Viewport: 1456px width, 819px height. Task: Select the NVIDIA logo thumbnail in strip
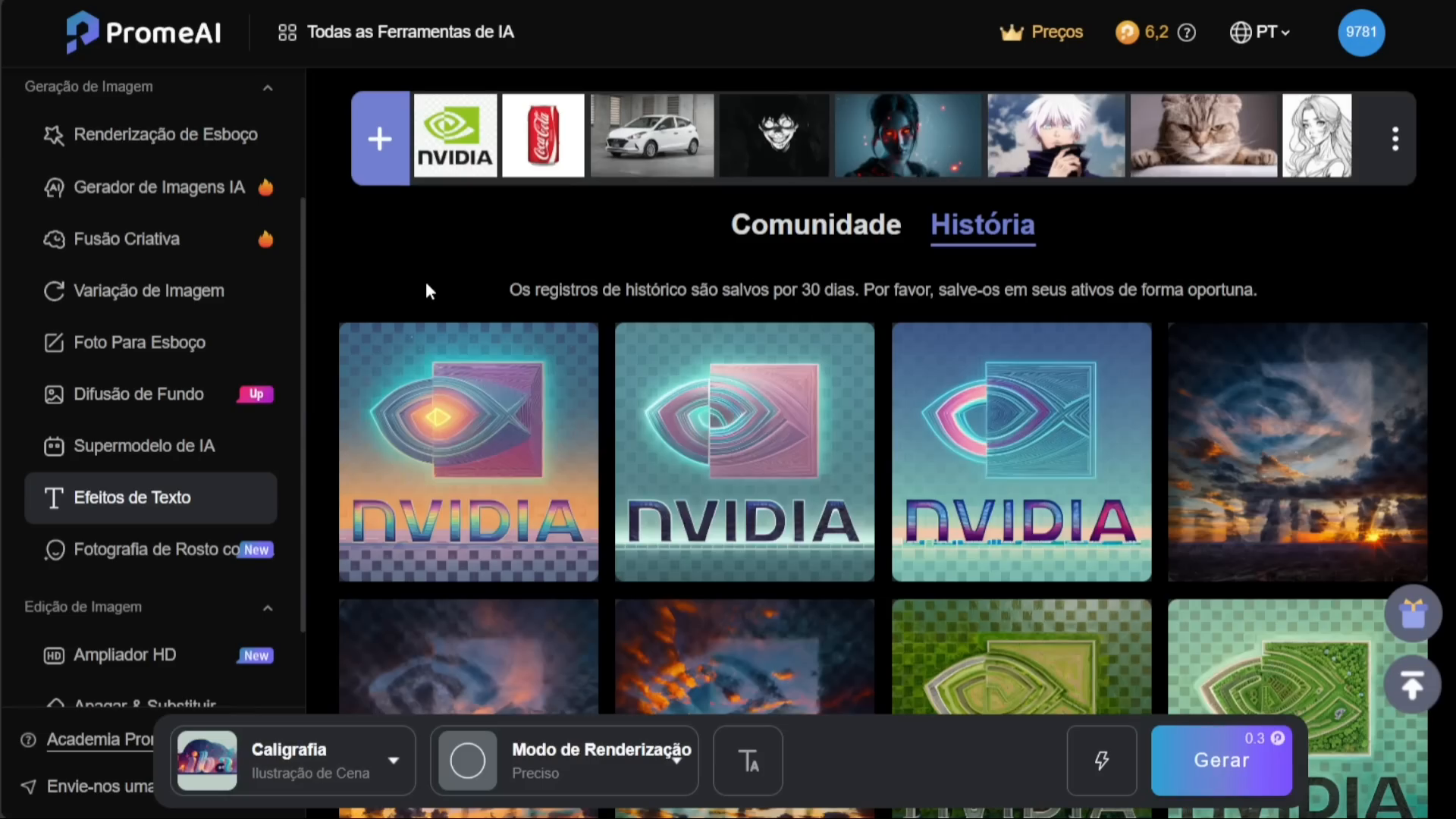[455, 136]
